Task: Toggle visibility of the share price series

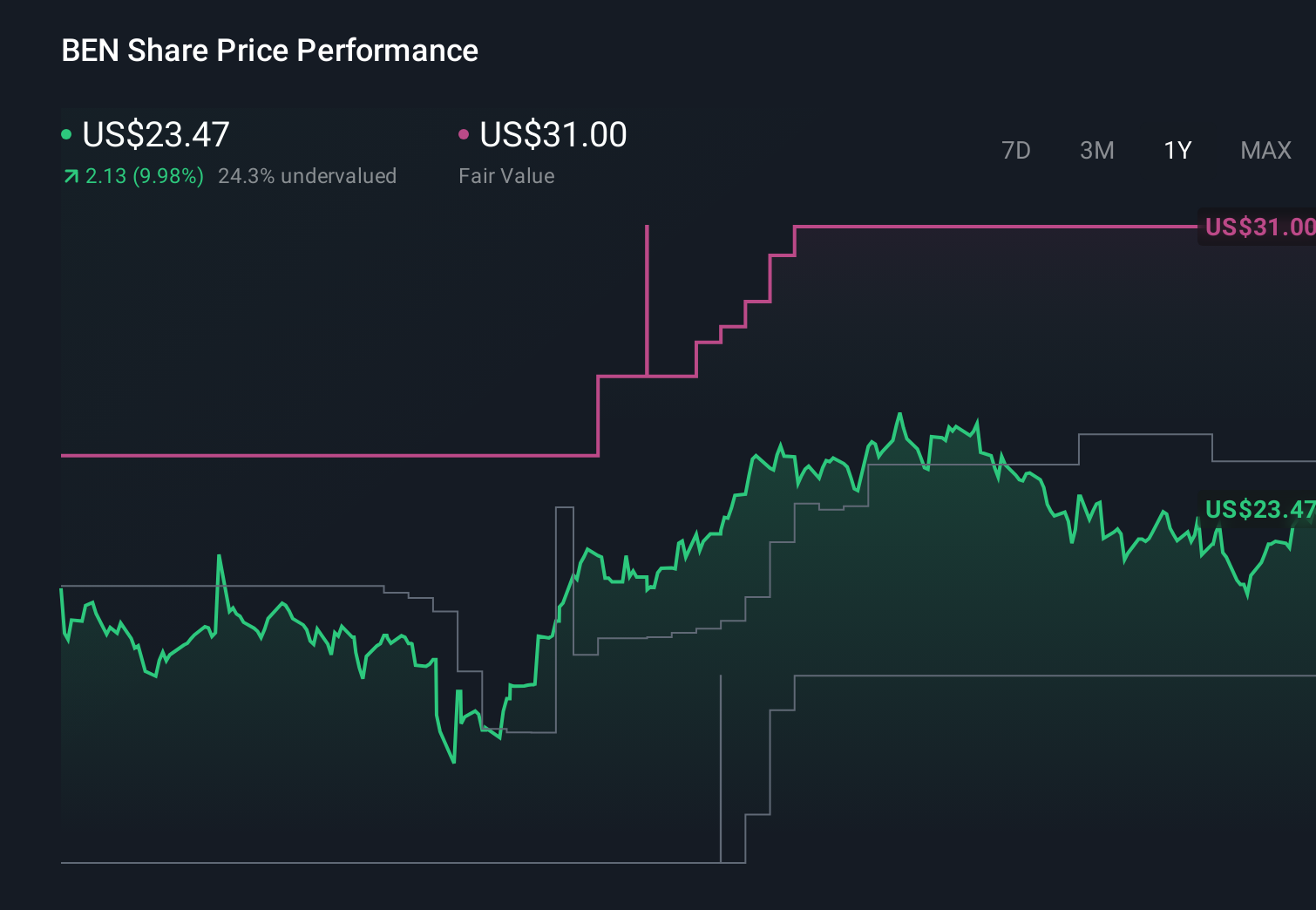Action: tap(66, 133)
